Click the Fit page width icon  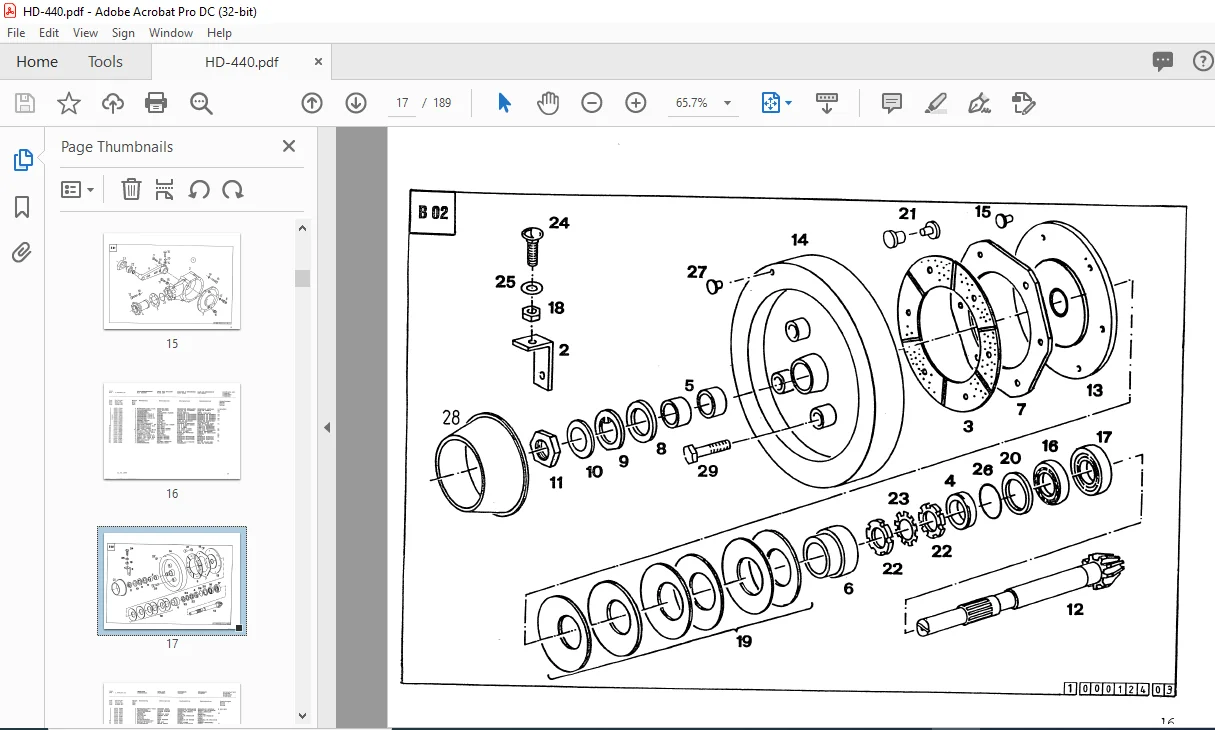click(770, 103)
